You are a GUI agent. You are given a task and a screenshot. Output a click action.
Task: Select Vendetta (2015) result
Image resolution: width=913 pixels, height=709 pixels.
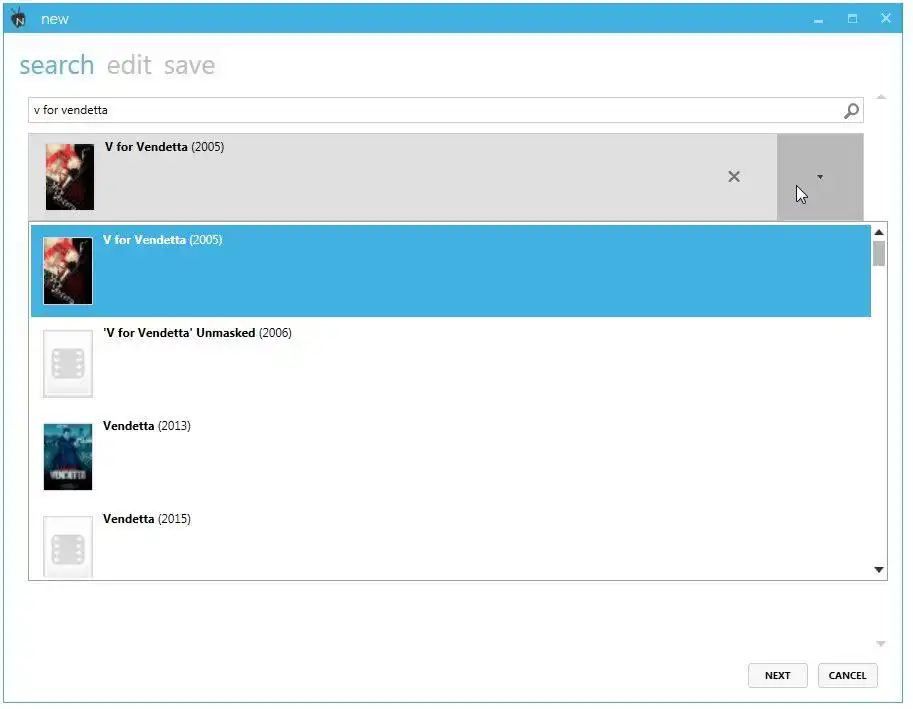[x=451, y=543]
